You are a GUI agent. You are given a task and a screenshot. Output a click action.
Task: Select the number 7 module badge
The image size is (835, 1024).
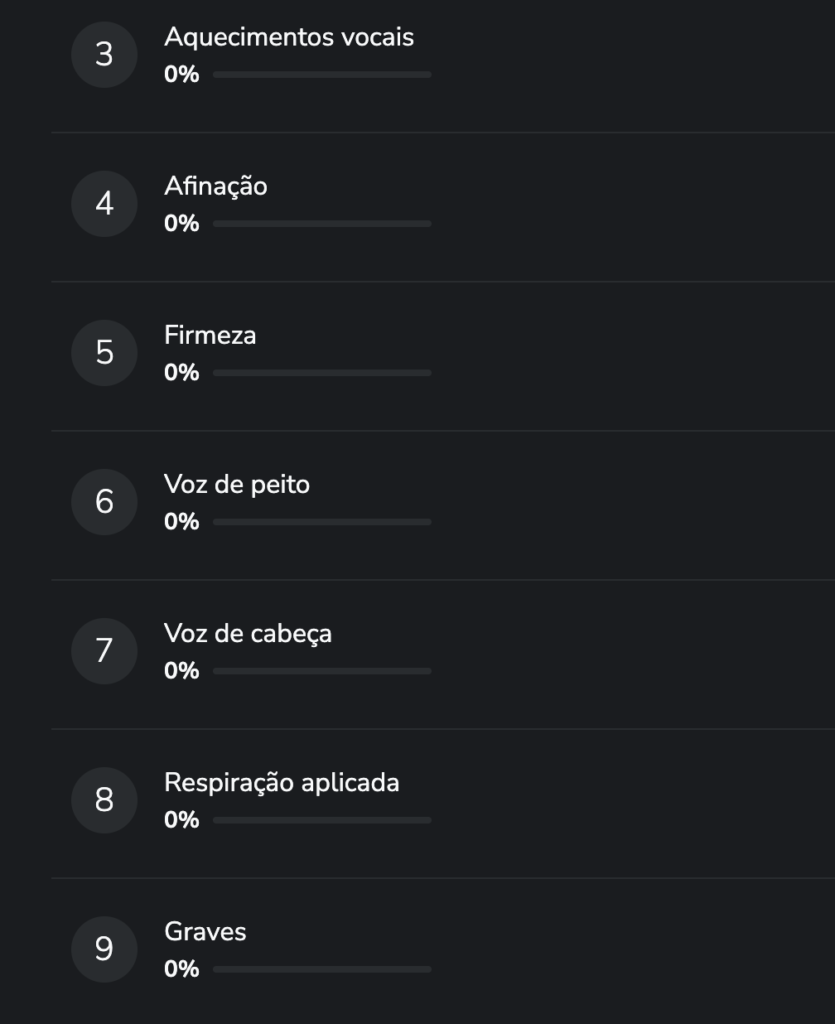point(104,651)
